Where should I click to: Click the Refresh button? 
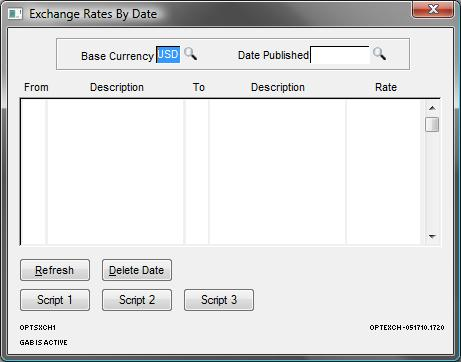click(x=55, y=270)
